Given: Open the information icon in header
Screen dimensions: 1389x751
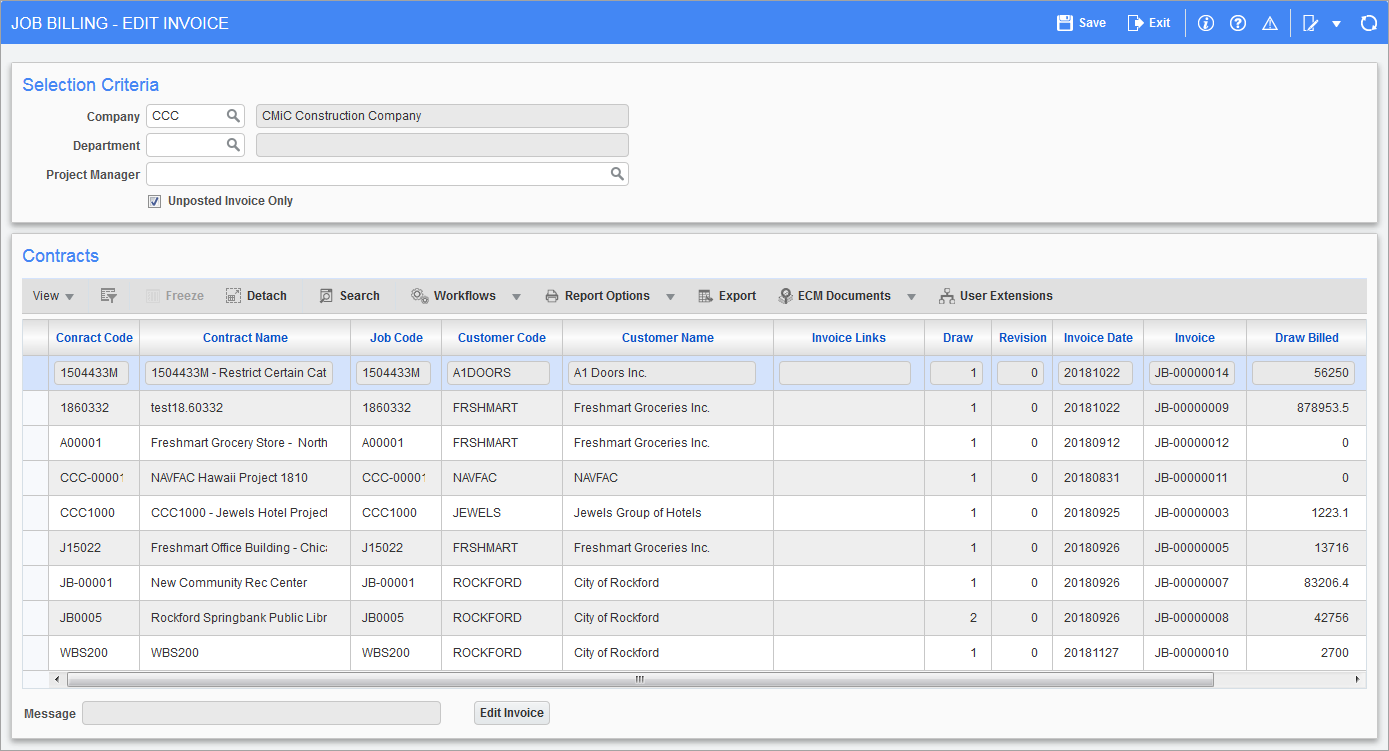Looking at the screenshot, I should click(x=1205, y=23).
